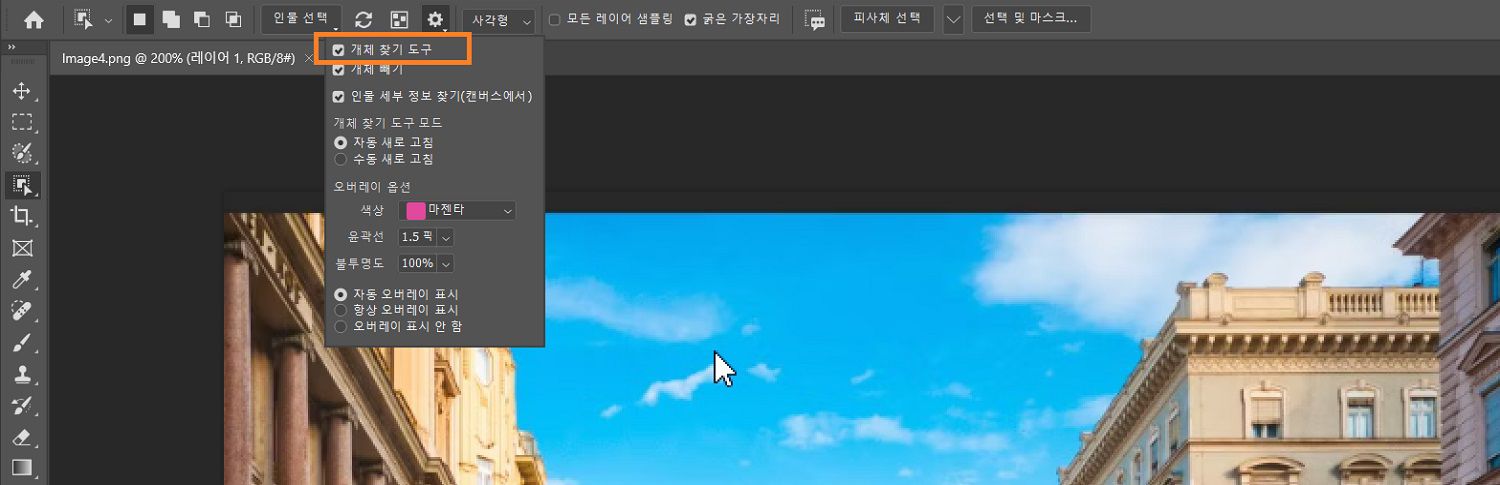Select the 항상 오버레이 표시 radio button
Image resolution: width=1500 pixels, height=485 pixels.
(x=341, y=310)
